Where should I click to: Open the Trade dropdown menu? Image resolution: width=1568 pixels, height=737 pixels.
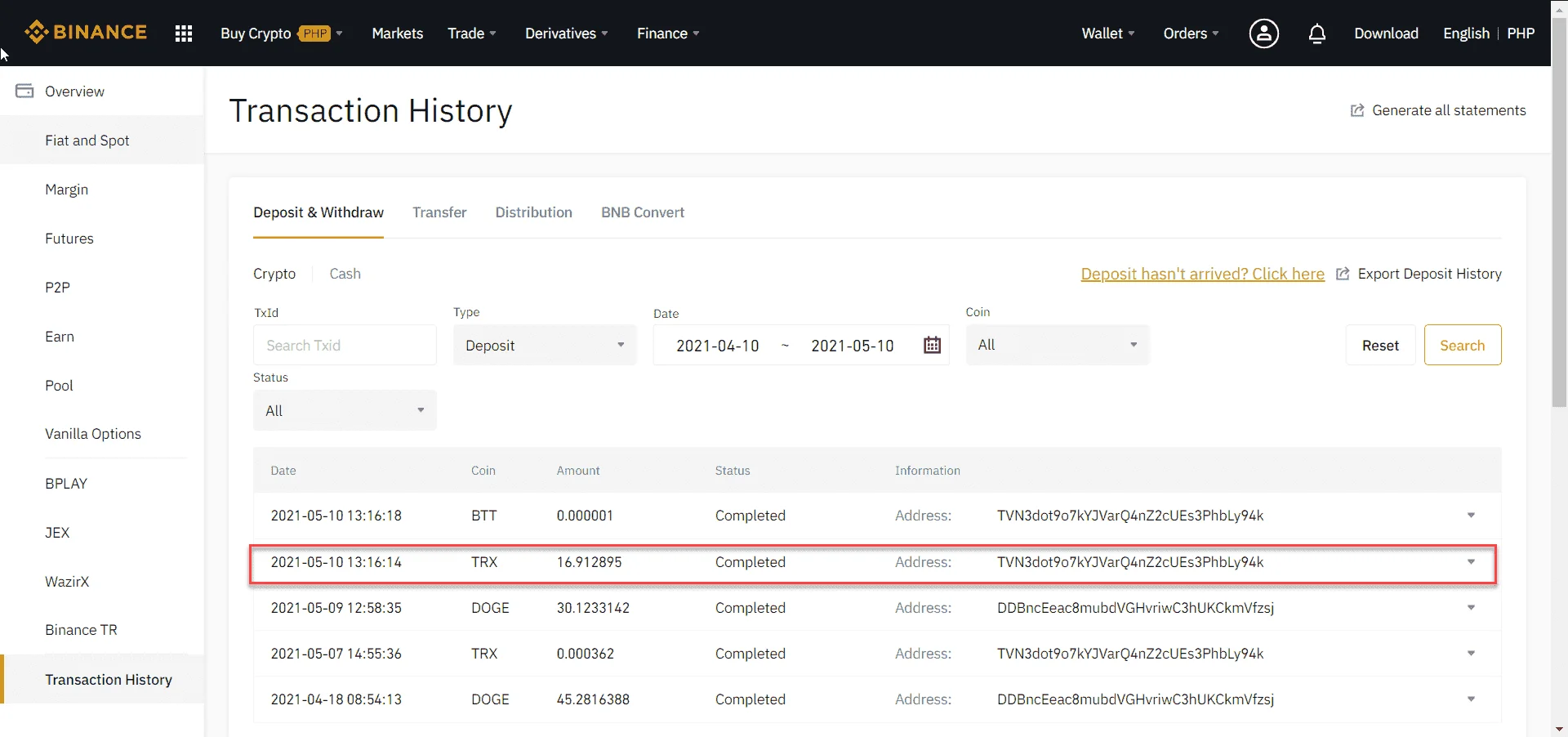coord(471,33)
